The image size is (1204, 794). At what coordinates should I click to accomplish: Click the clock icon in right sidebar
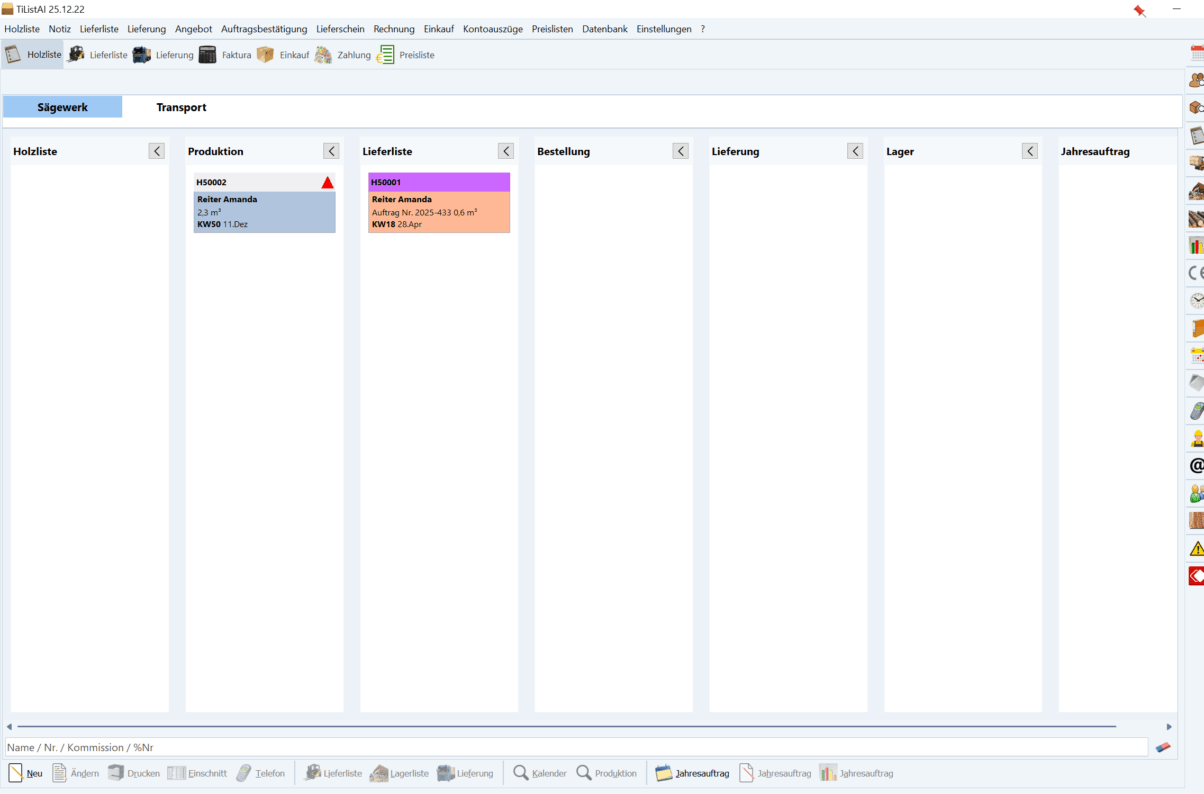click(1196, 300)
